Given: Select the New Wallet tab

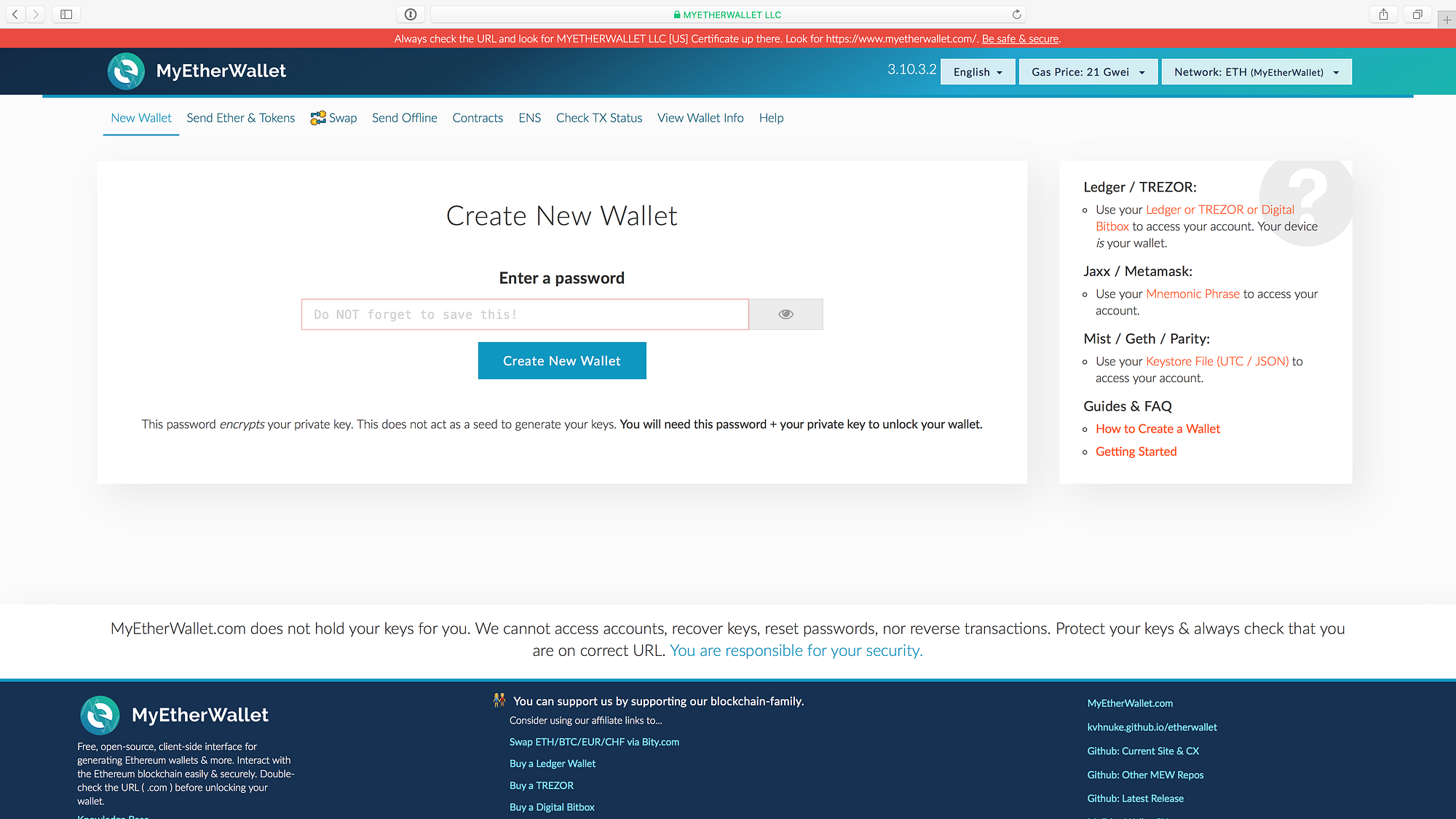Looking at the screenshot, I should point(141,118).
